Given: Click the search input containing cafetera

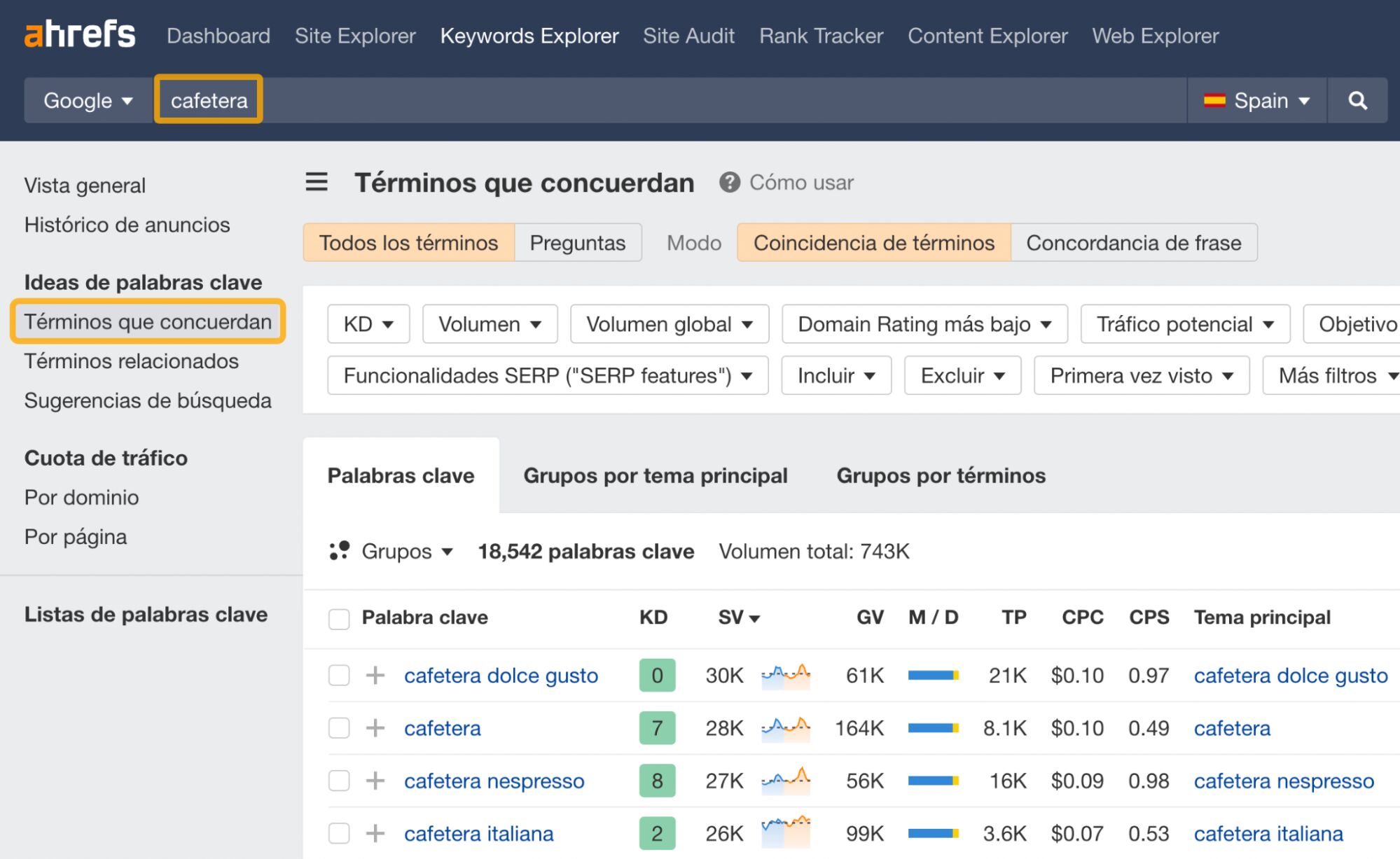Looking at the screenshot, I should (x=208, y=99).
